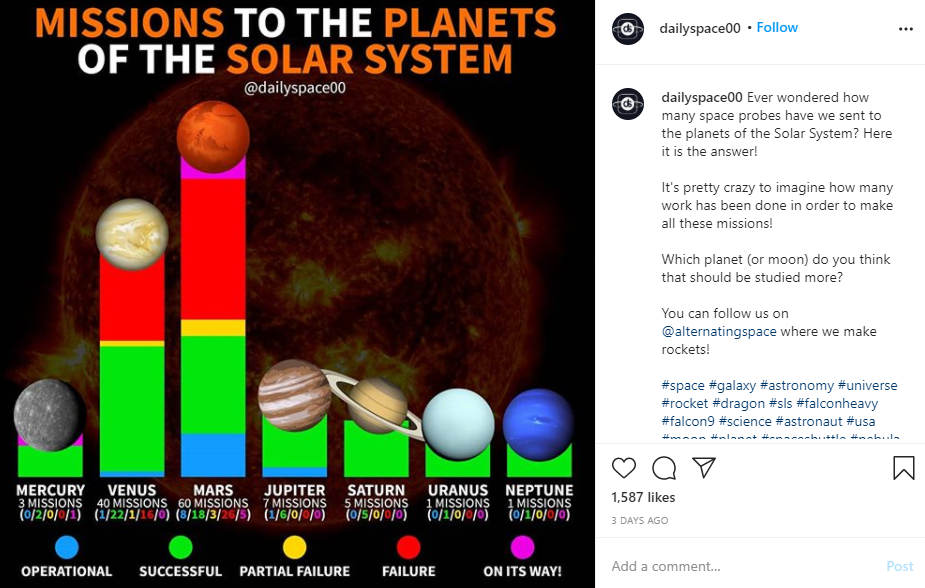Open the #astronaut hashtag
This screenshot has width=925, height=588.
(810, 422)
